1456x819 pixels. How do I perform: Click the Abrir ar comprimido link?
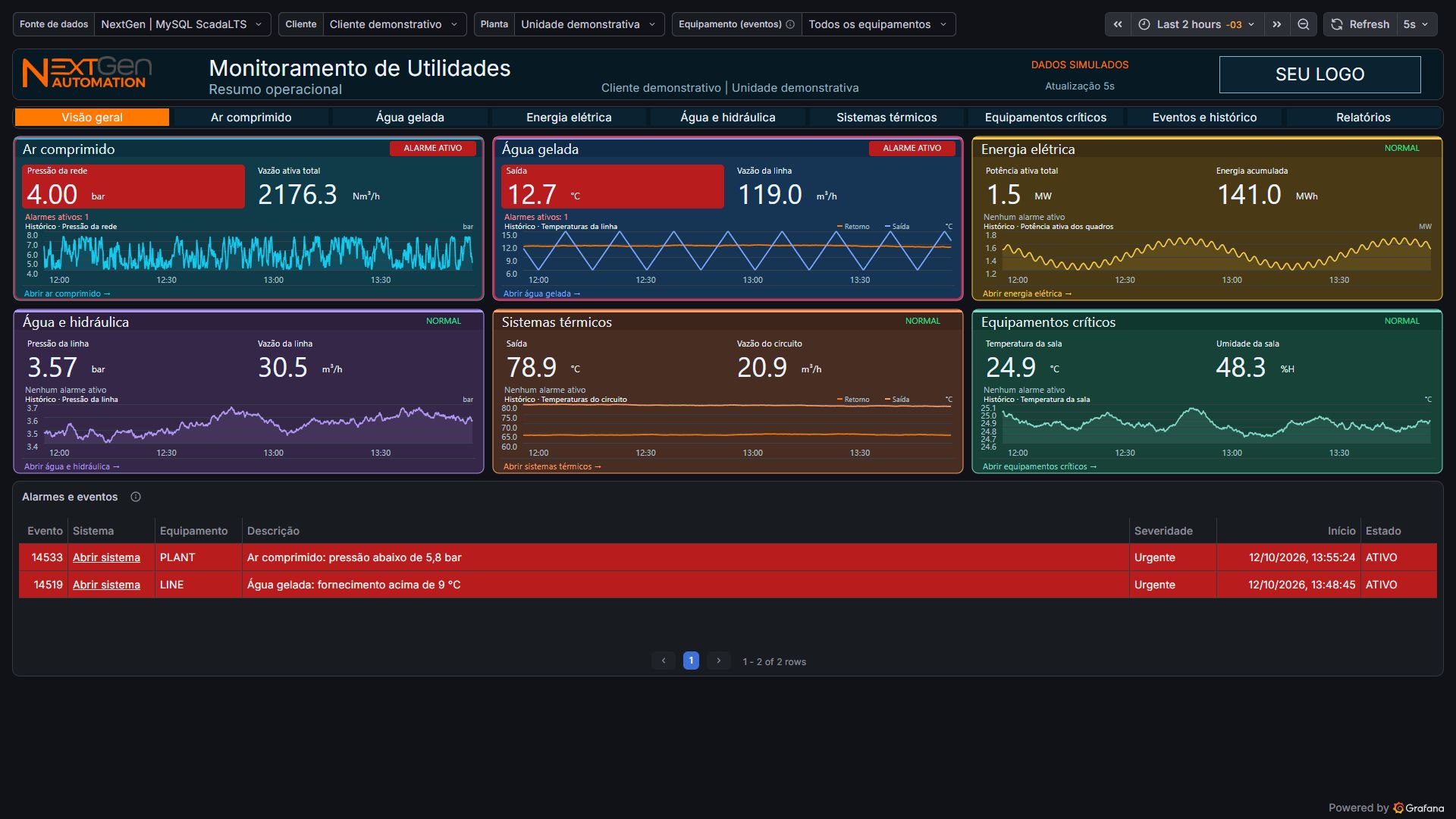[67, 293]
